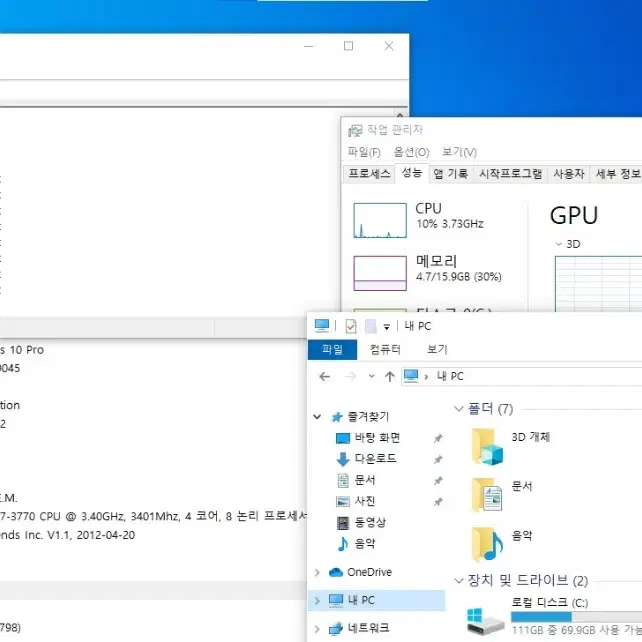The width and height of the screenshot is (642, 642).
Task: Click the Properties checkmark quick access icon
Action: click(x=351, y=326)
